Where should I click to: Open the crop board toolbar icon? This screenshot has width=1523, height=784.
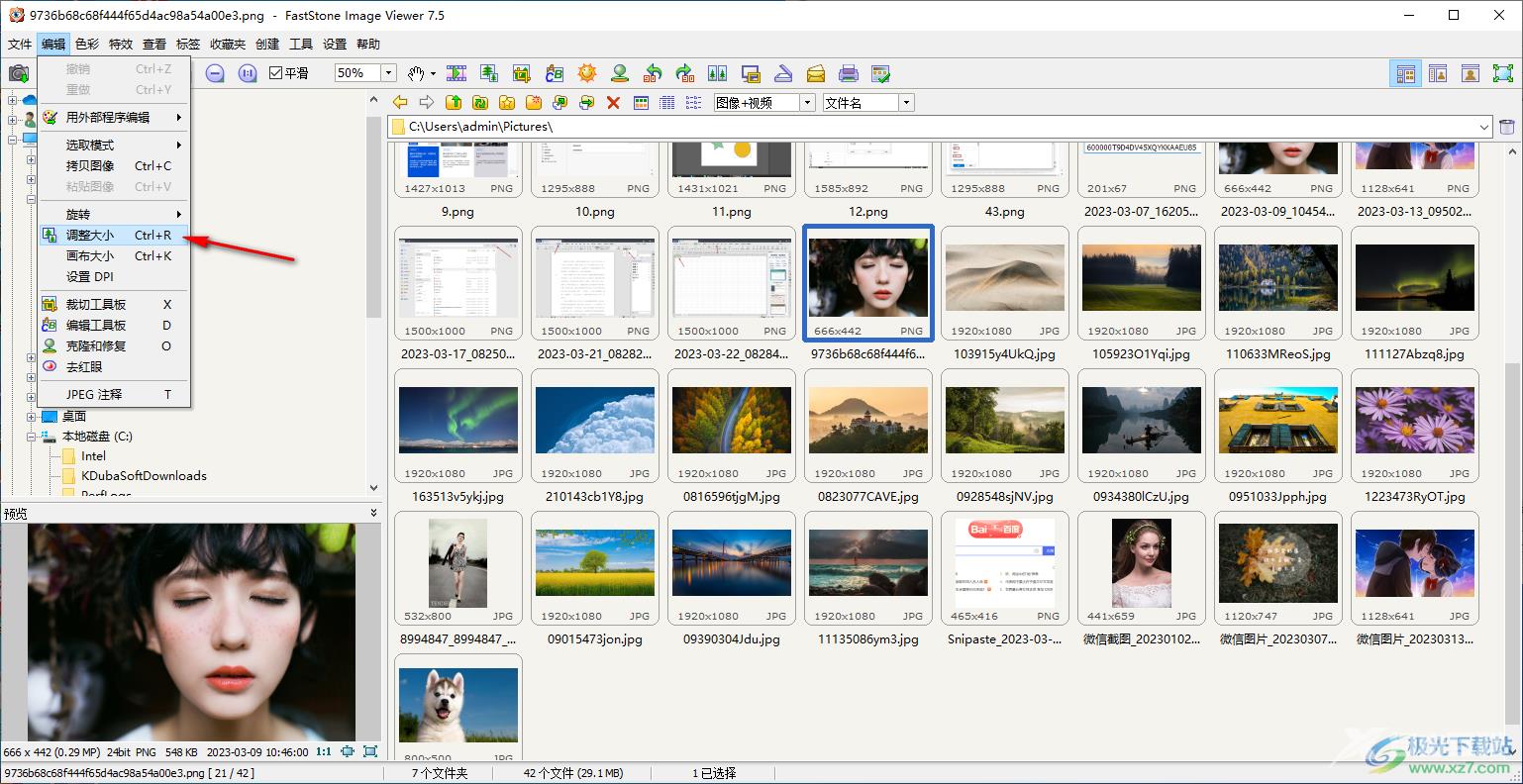click(x=522, y=73)
